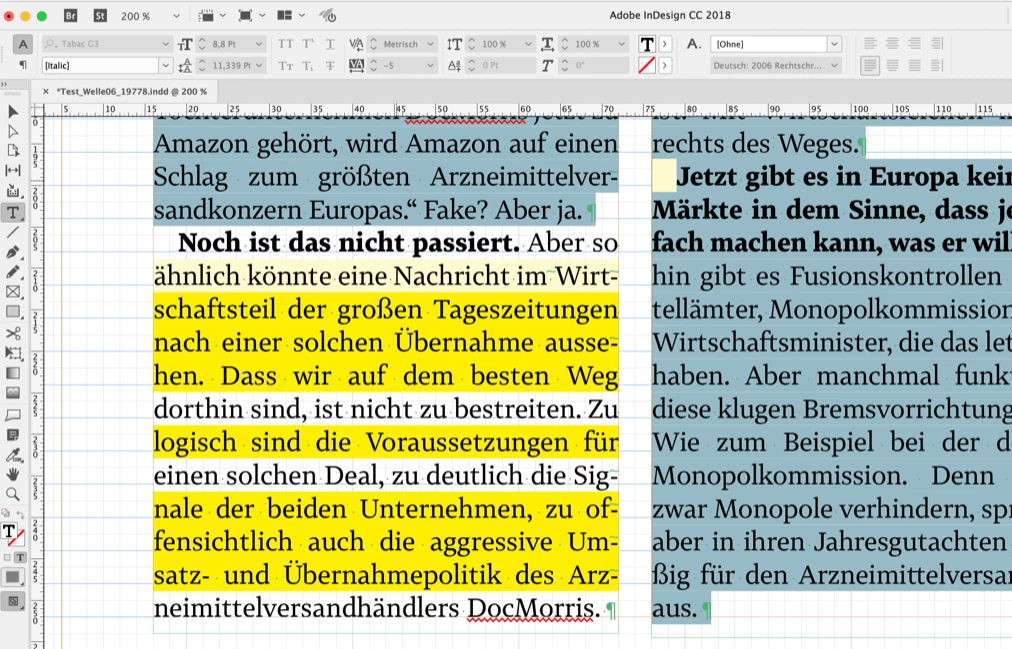Click the stroke None swatch in control bar
This screenshot has height=649, width=1012.
[x=647, y=65]
